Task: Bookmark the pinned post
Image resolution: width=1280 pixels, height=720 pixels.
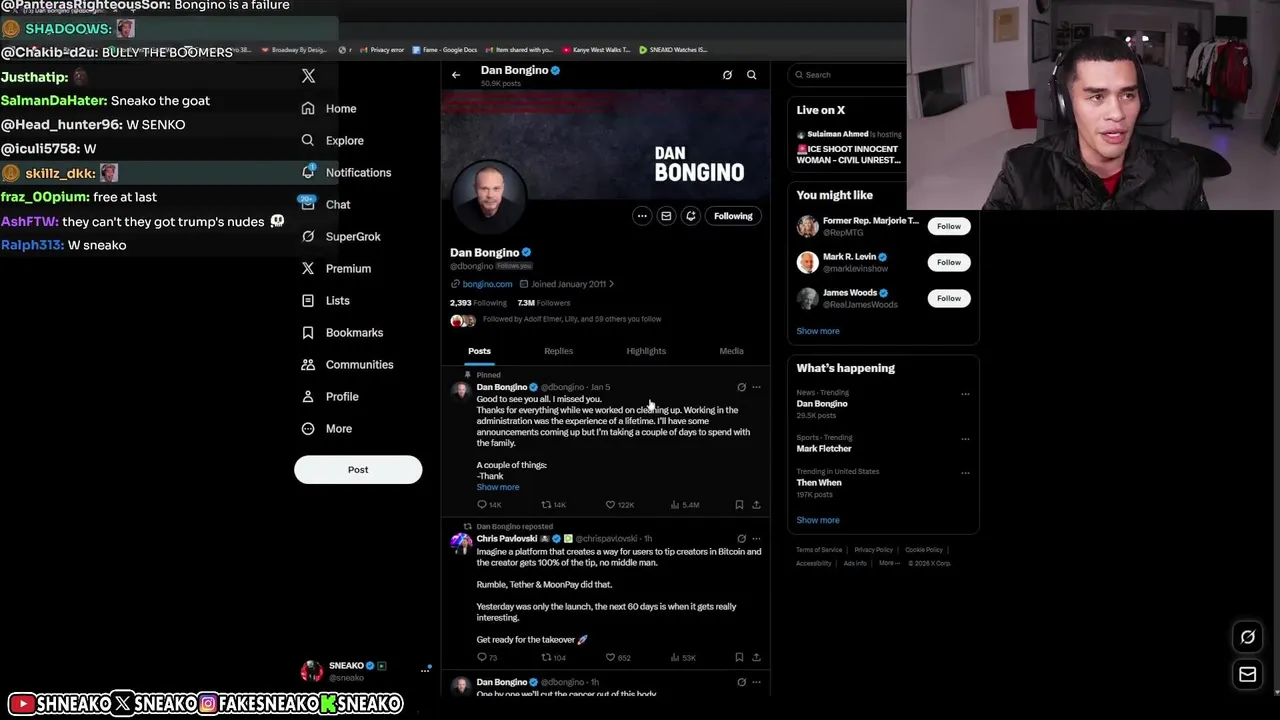Action: pyautogui.click(x=739, y=505)
